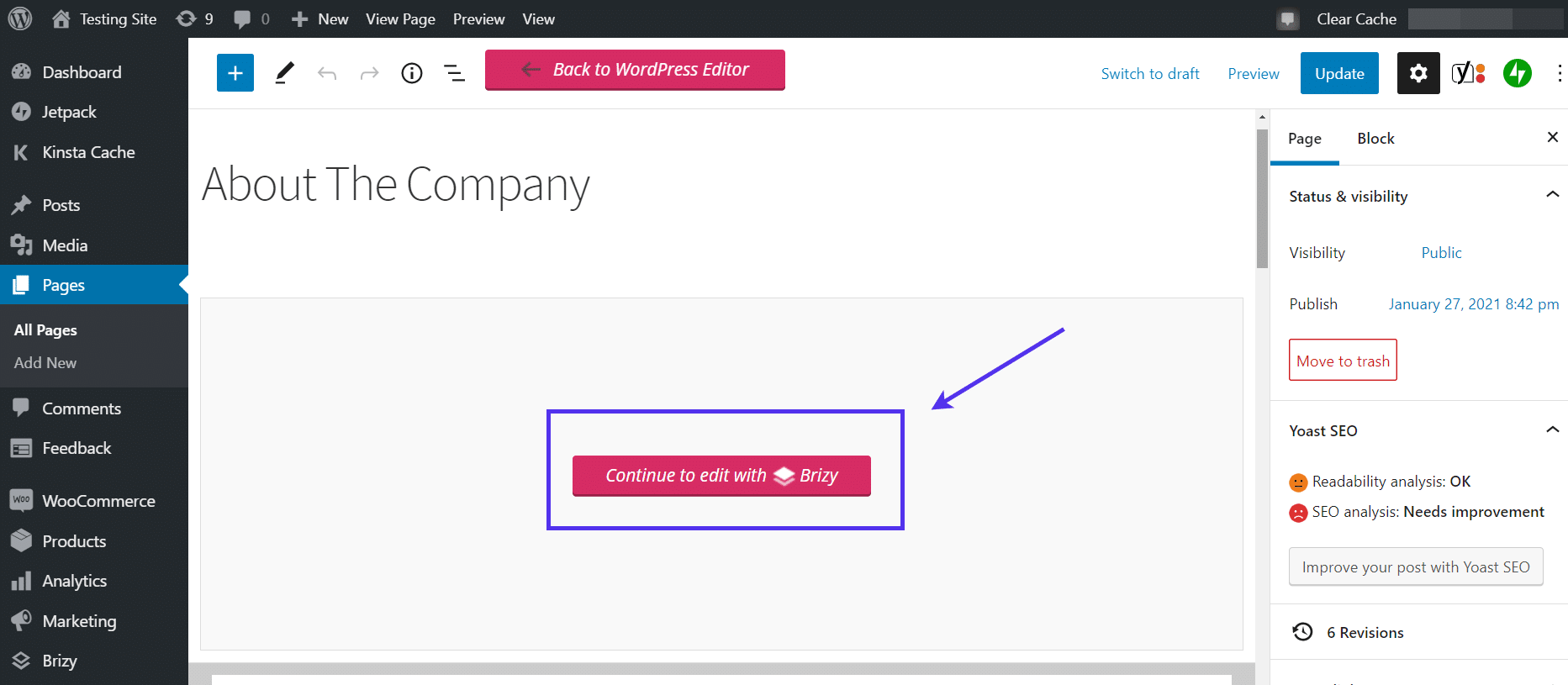Collapse the Status & visibility section
This screenshot has height=685, width=1568.
coord(1552,195)
